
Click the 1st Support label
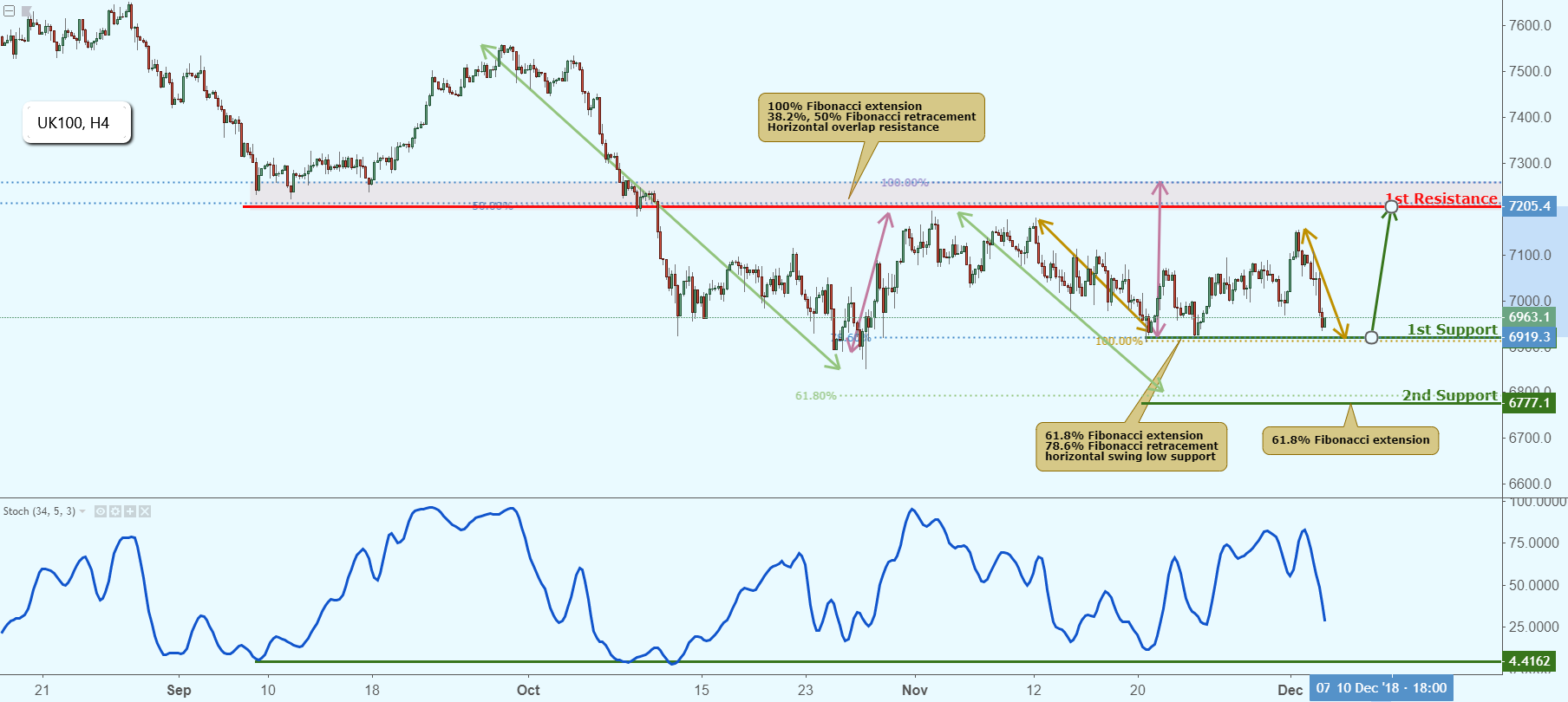pyautogui.click(x=1453, y=329)
